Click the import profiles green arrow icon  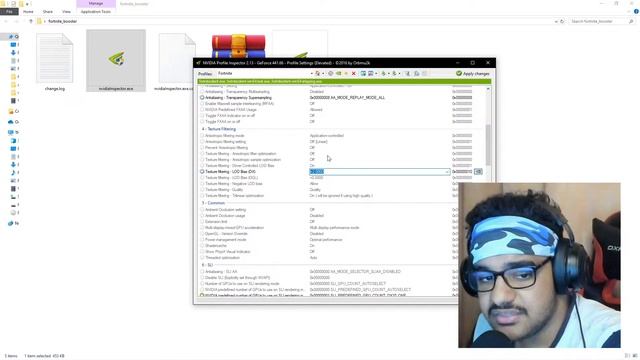click(x=394, y=73)
